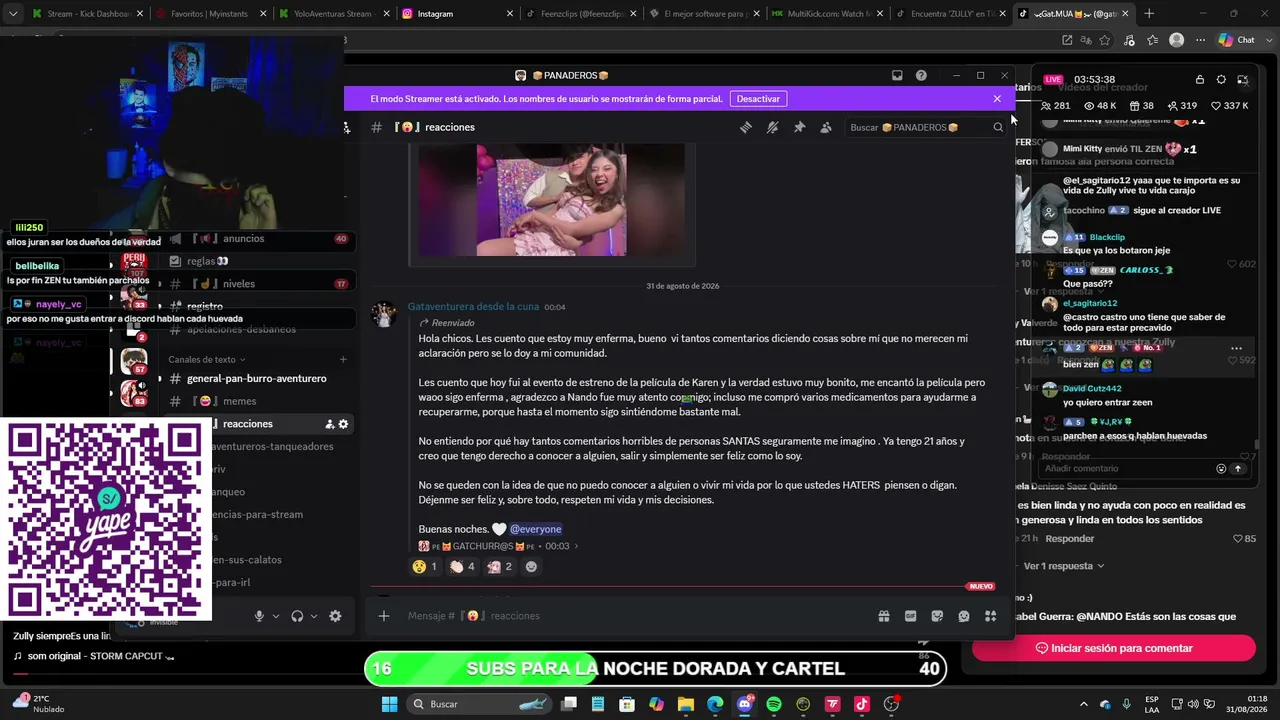Click Iniciar sesión para comentar button

pyautogui.click(x=1113, y=648)
